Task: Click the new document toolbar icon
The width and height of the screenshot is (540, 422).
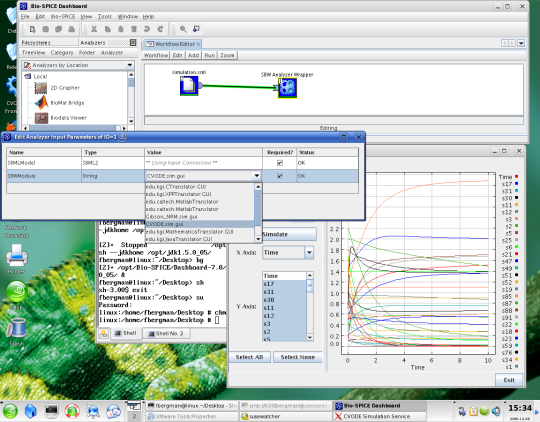Action: [x=32, y=29]
